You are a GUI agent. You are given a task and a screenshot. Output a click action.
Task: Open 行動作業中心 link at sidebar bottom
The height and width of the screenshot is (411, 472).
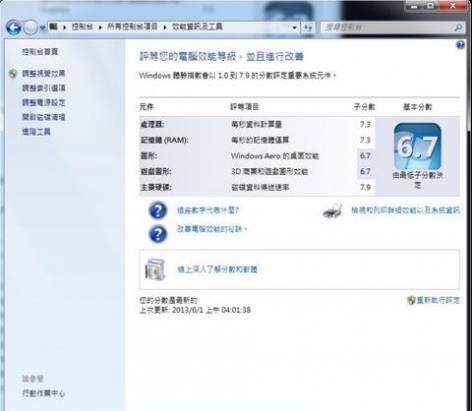[43, 393]
